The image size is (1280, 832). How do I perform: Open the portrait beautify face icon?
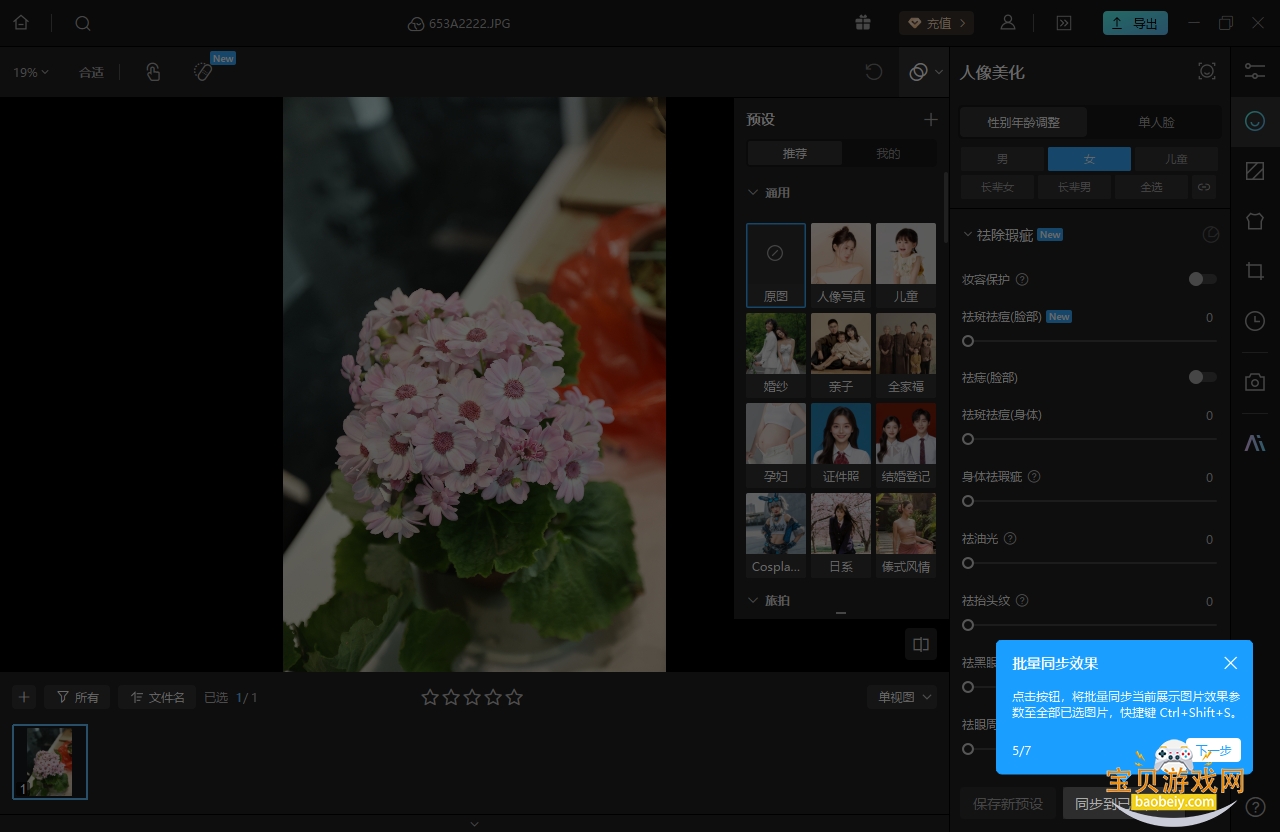tap(1255, 122)
